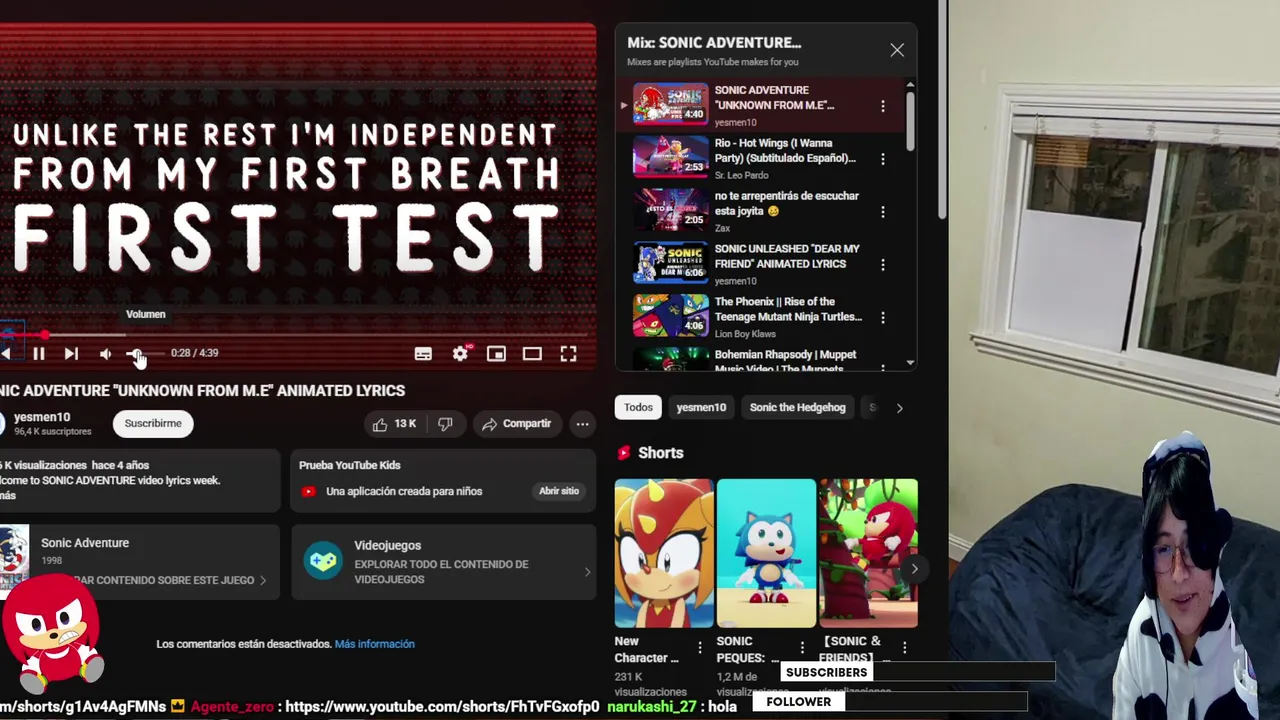Image resolution: width=1280 pixels, height=720 pixels.
Task: Expand Sonic Adventure game content chevron
Action: point(263,580)
